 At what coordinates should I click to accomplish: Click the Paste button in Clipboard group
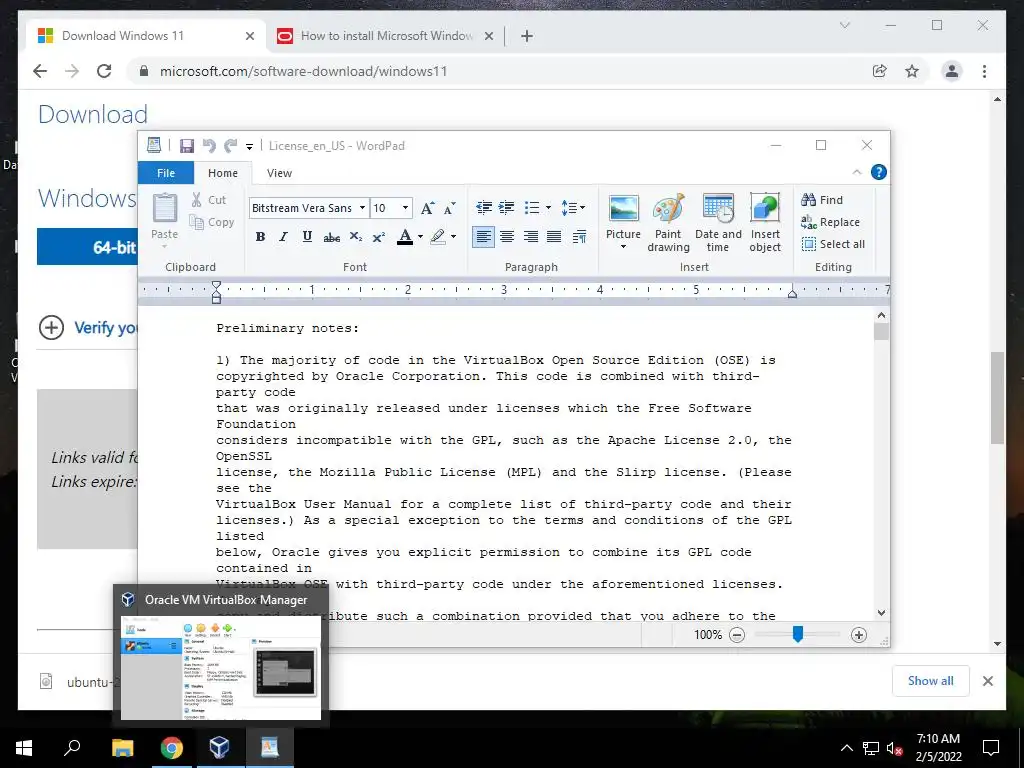click(165, 221)
